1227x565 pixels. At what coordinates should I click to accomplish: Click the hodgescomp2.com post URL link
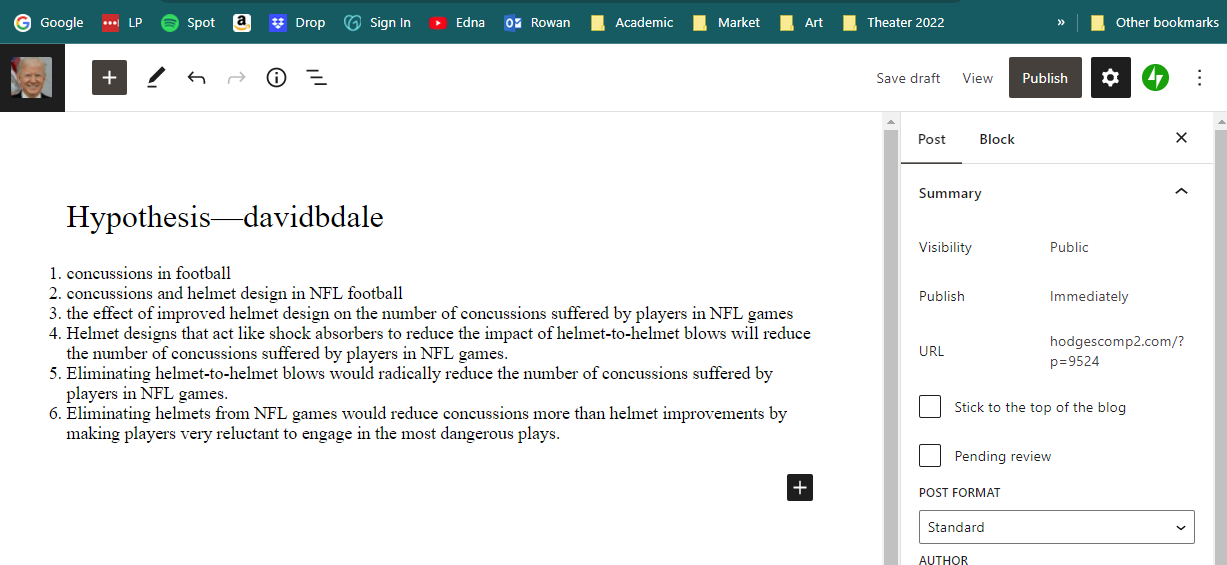tap(1116, 351)
